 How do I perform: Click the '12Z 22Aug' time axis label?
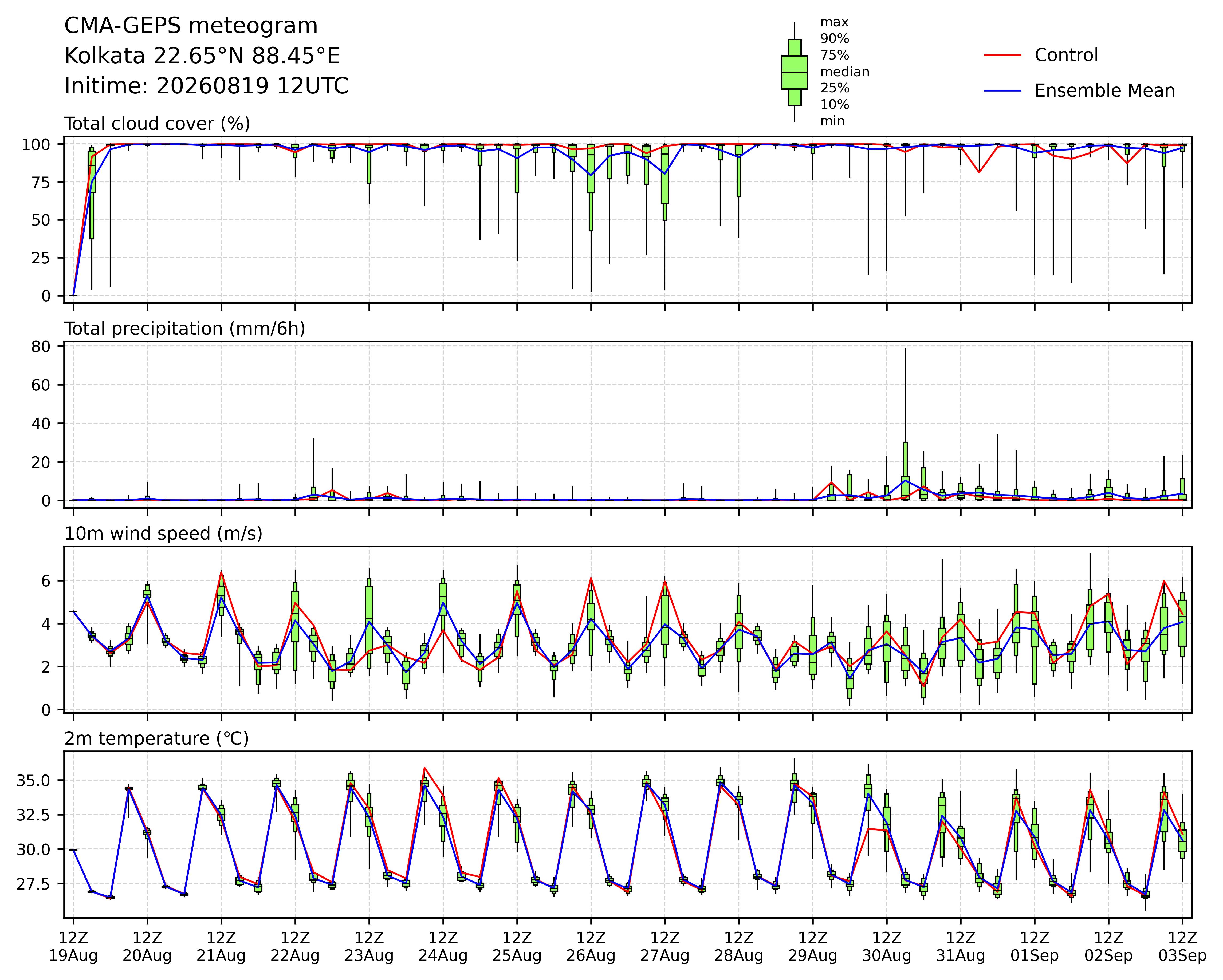(295, 947)
